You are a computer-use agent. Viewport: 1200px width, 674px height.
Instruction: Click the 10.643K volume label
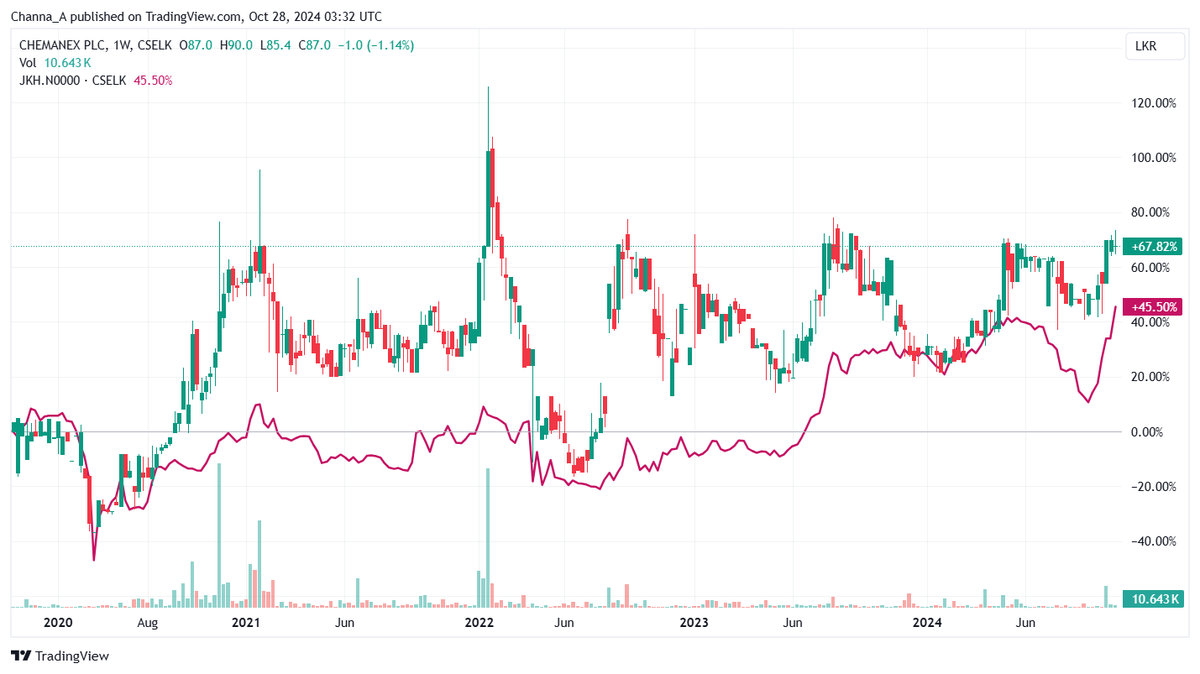coord(1153,599)
